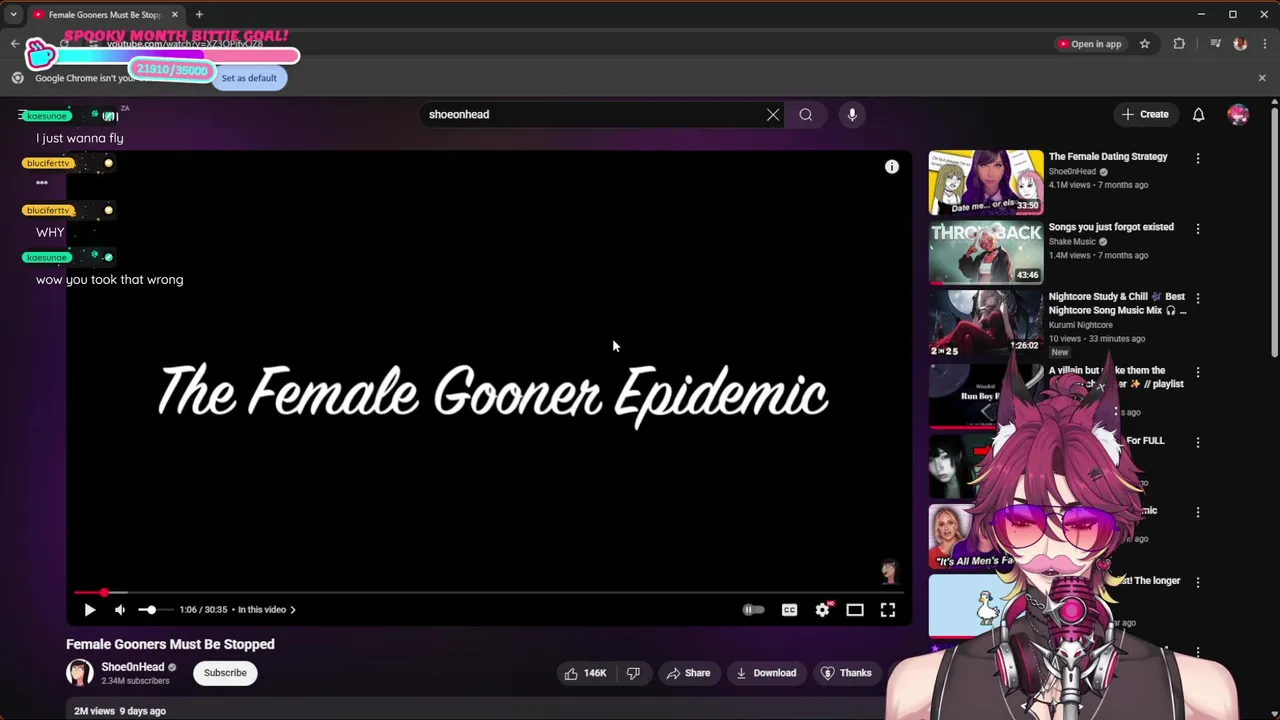Download the video
The image size is (1280, 720).
[766, 673]
